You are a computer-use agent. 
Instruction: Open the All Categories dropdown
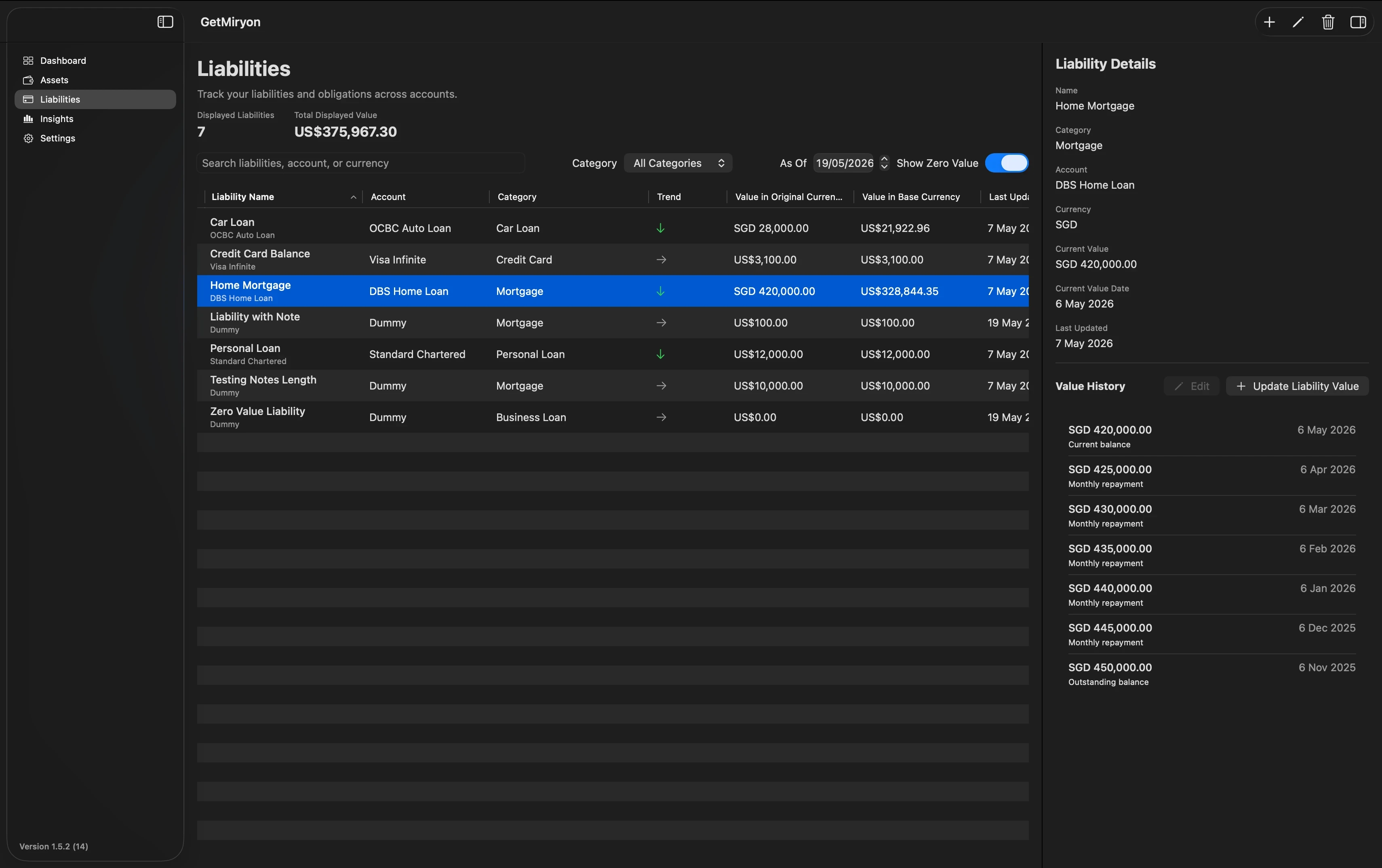click(x=678, y=163)
